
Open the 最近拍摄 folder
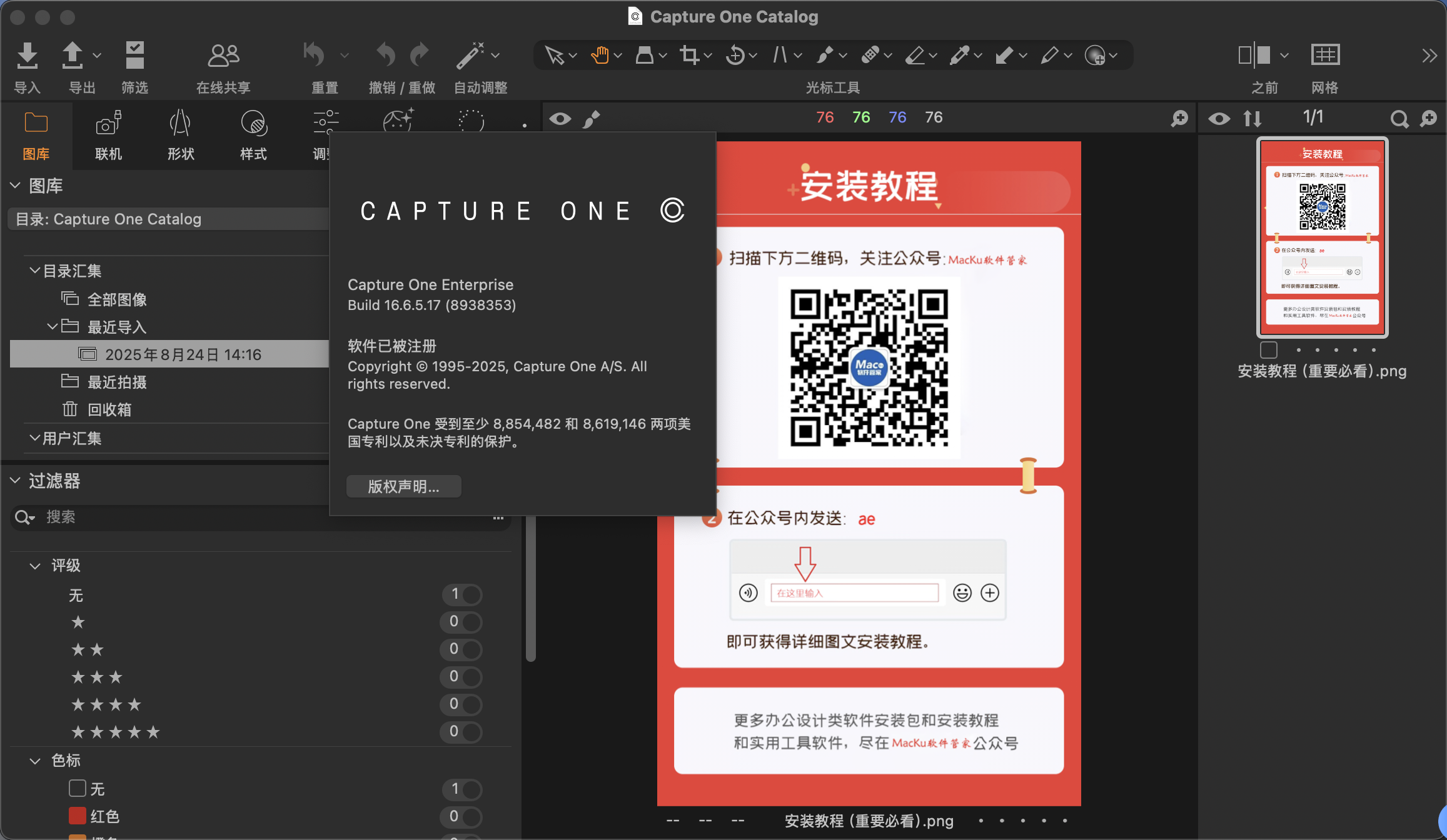(x=117, y=382)
